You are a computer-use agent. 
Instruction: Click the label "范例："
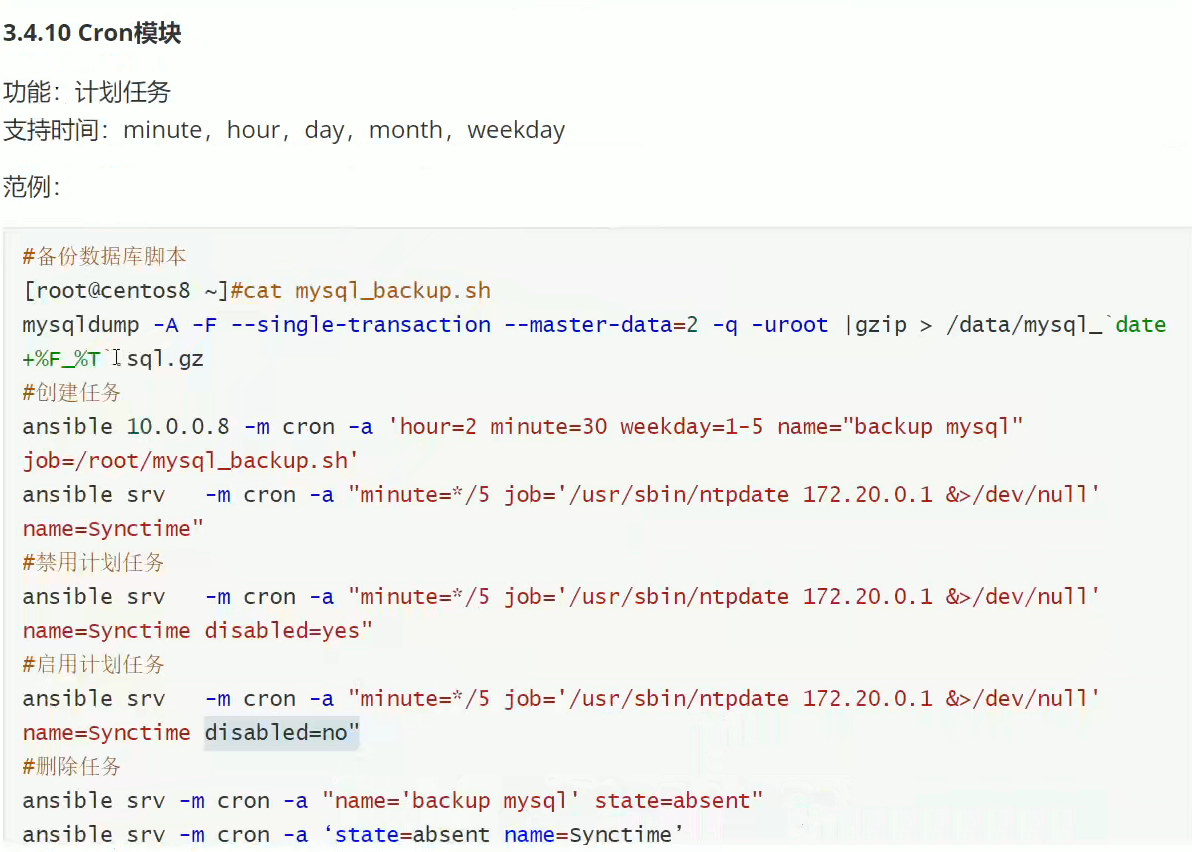click(x=31, y=186)
